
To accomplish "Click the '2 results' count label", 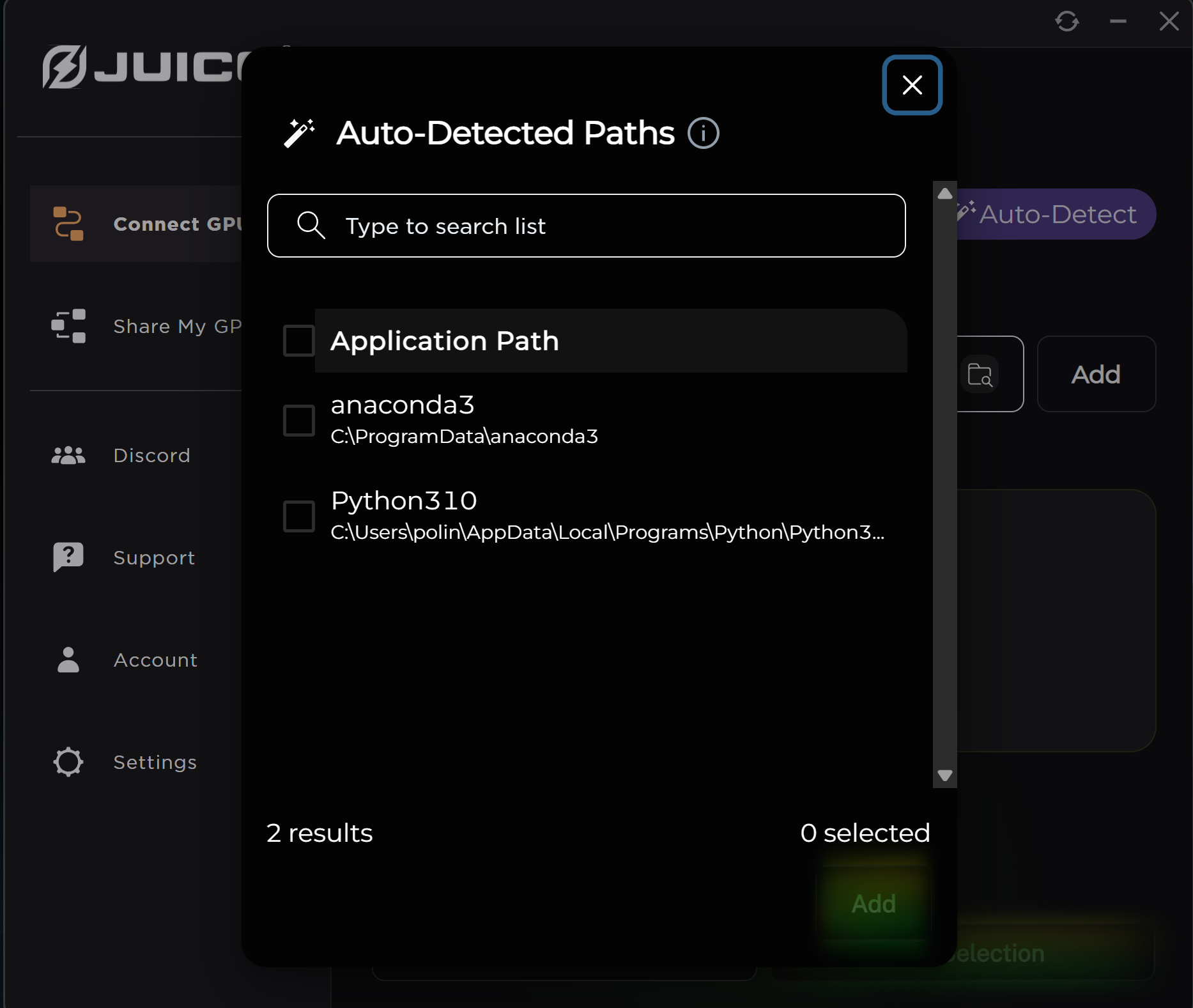I will tap(319, 833).
